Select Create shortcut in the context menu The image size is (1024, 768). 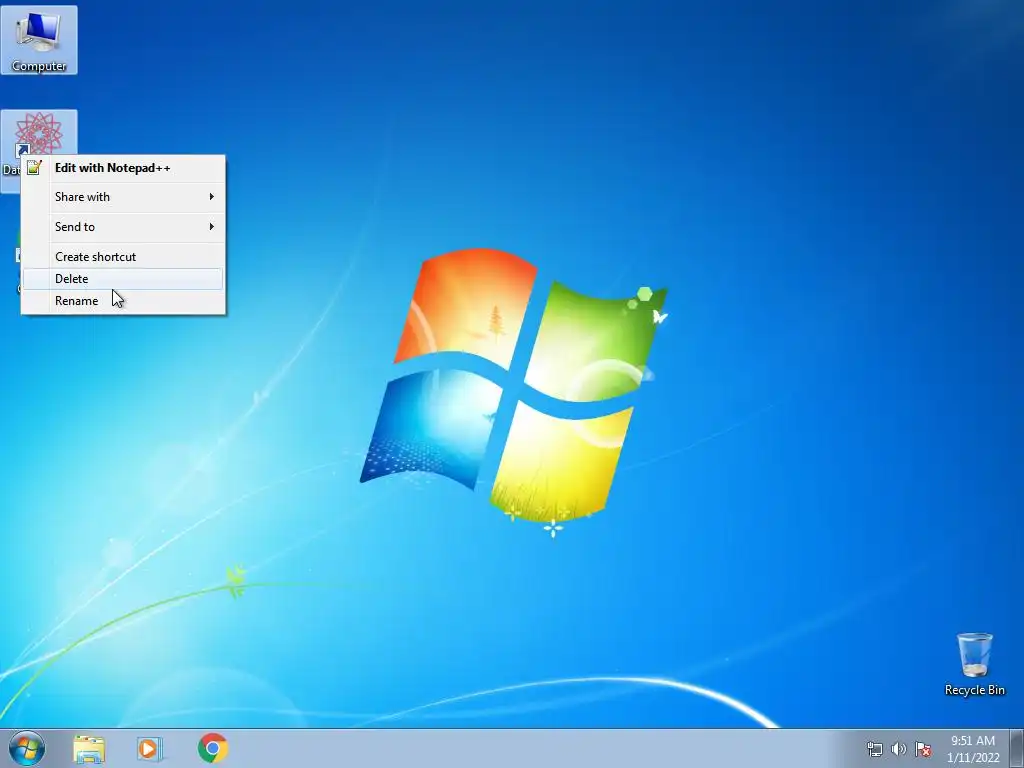click(x=123, y=257)
